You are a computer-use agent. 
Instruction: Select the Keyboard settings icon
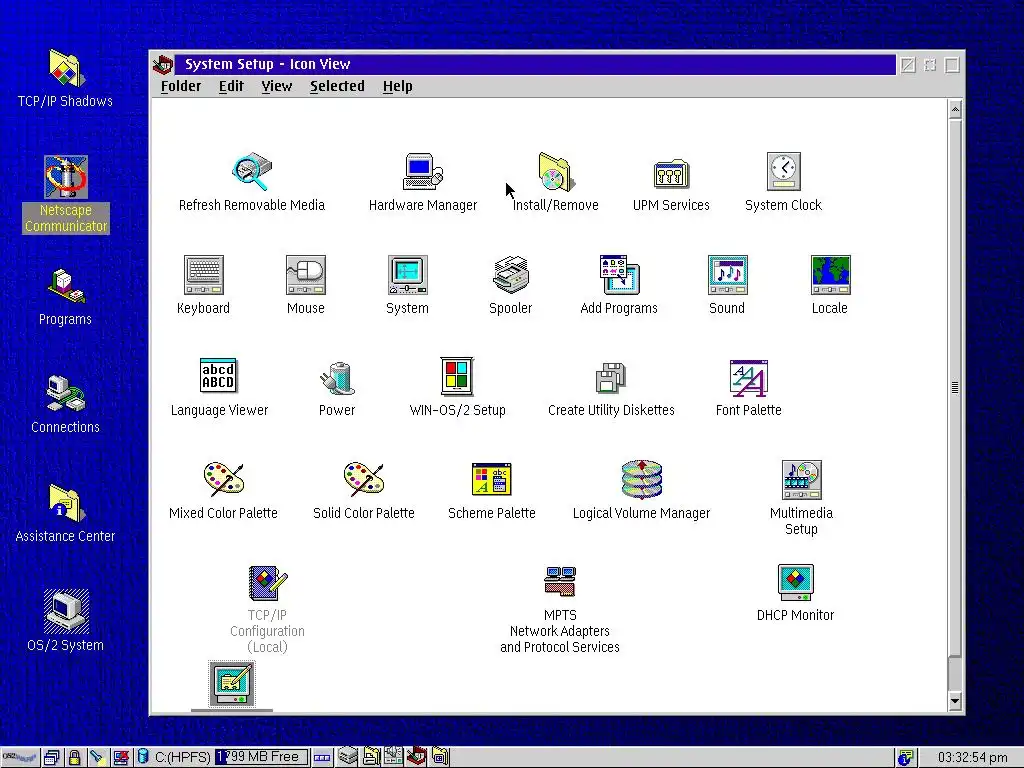(204, 274)
